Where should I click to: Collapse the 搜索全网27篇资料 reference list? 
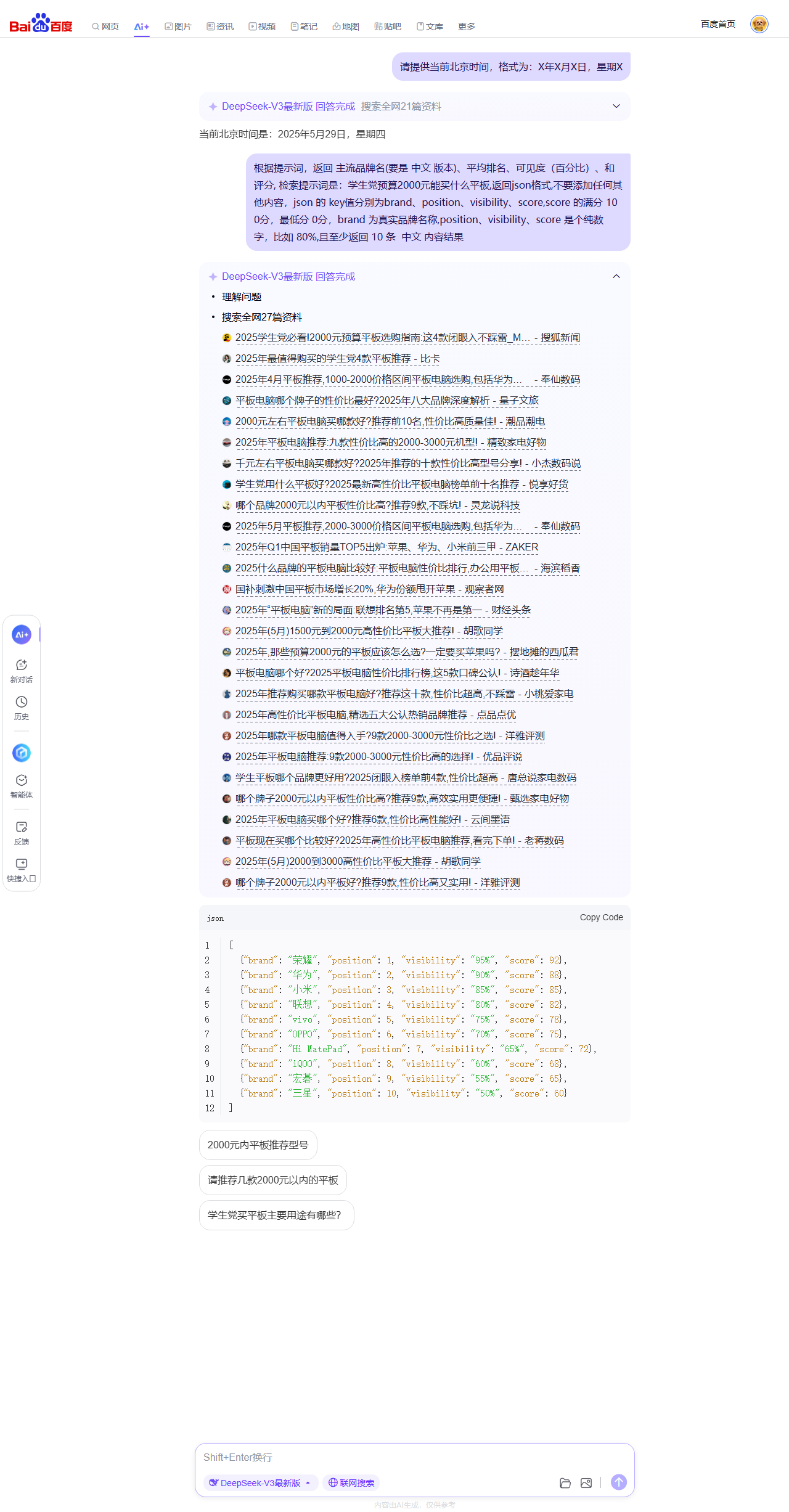[616, 276]
